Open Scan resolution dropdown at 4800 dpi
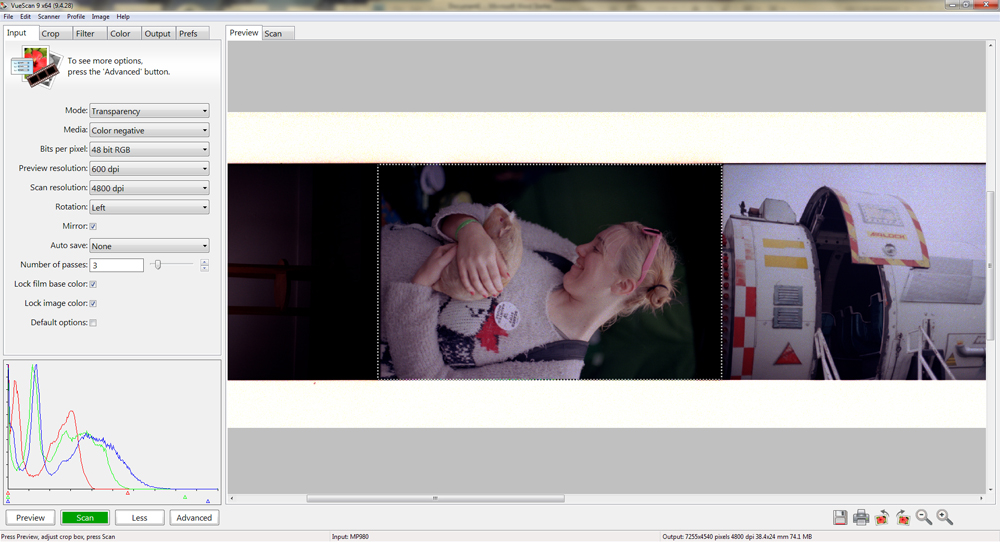Screen dimensions: 1000x542 149,188
